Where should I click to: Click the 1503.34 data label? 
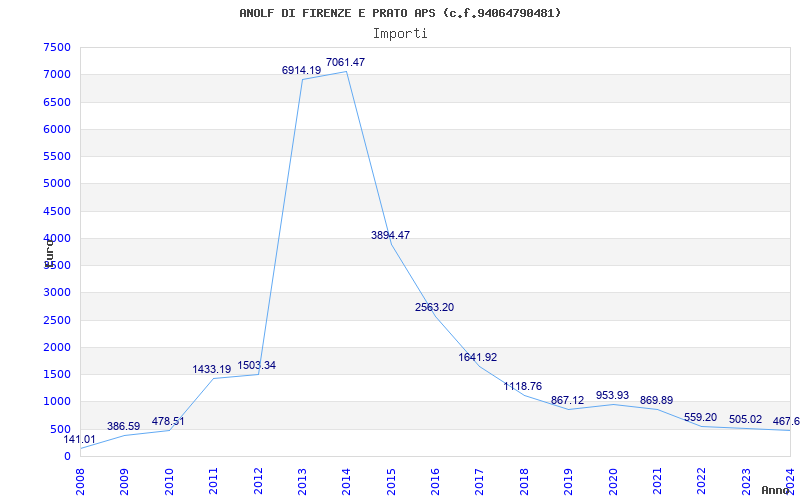[257, 365]
